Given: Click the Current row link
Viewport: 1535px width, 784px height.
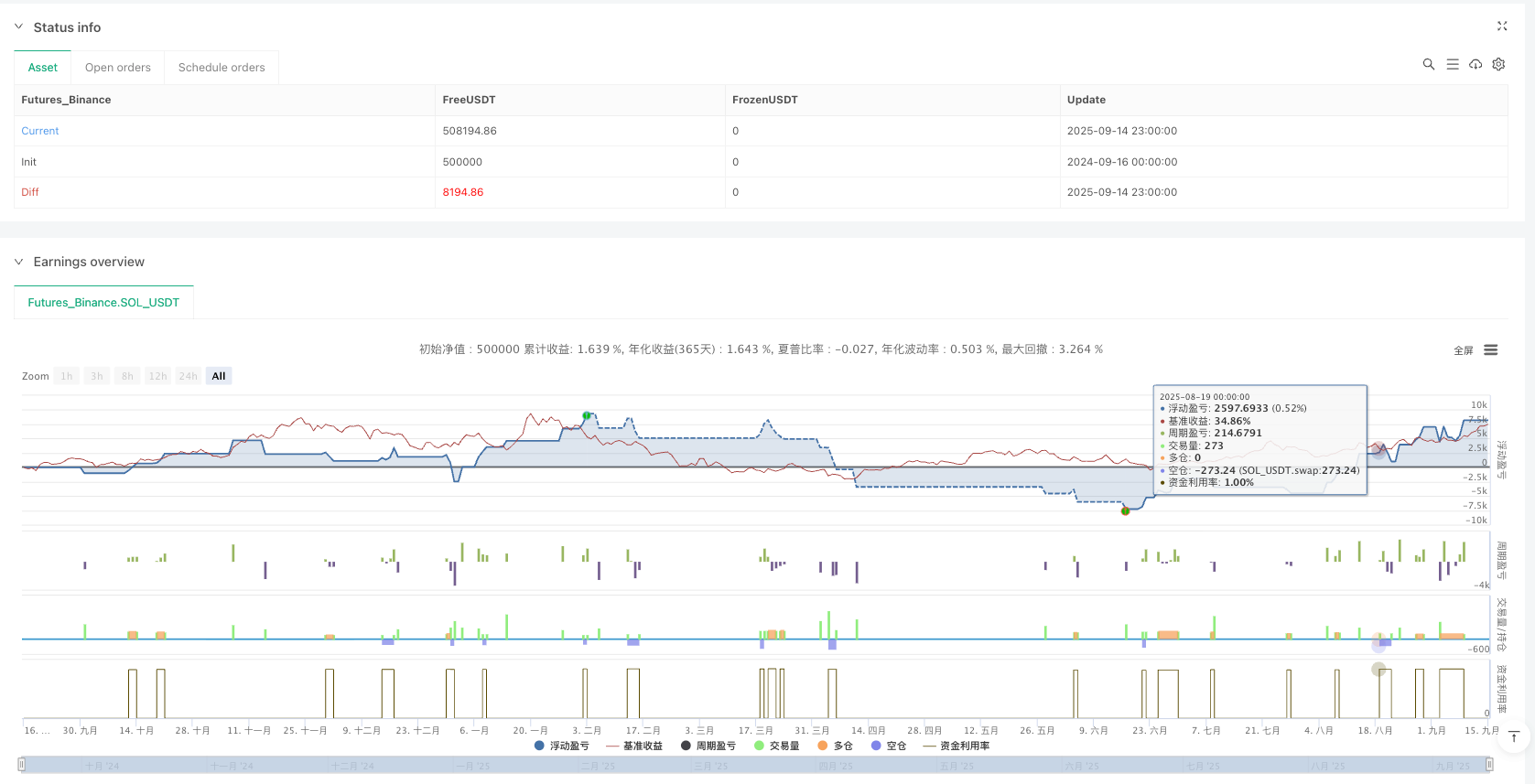Looking at the screenshot, I should click(x=40, y=131).
